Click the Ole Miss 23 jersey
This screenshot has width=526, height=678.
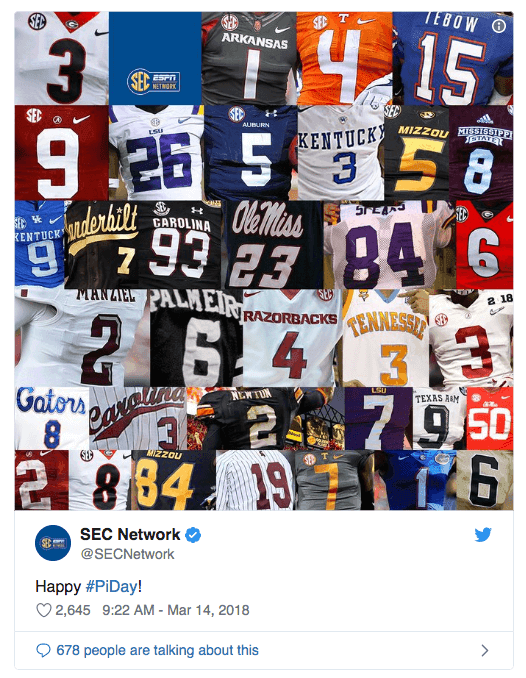273,245
